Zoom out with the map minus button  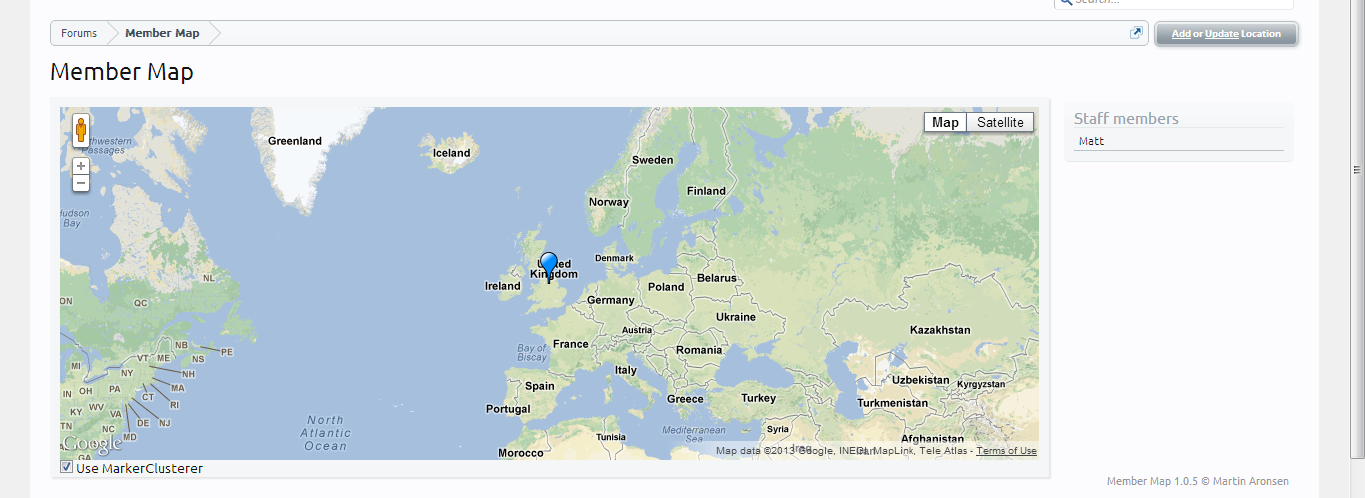81,183
